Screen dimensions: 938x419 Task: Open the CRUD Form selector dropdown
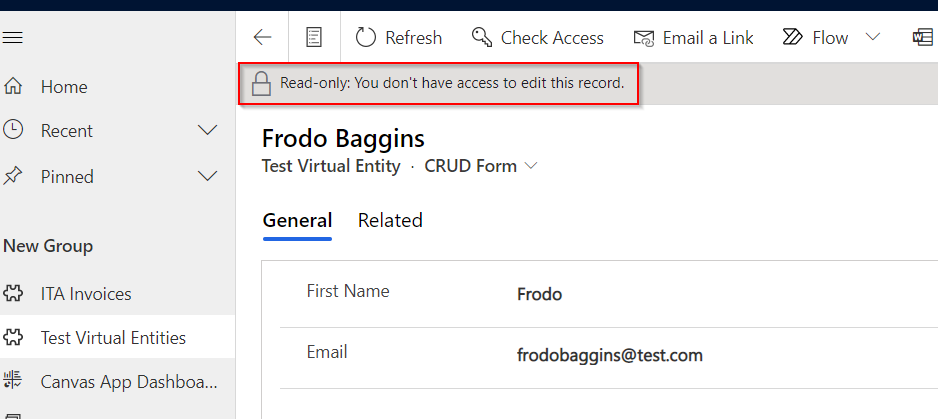coord(481,166)
